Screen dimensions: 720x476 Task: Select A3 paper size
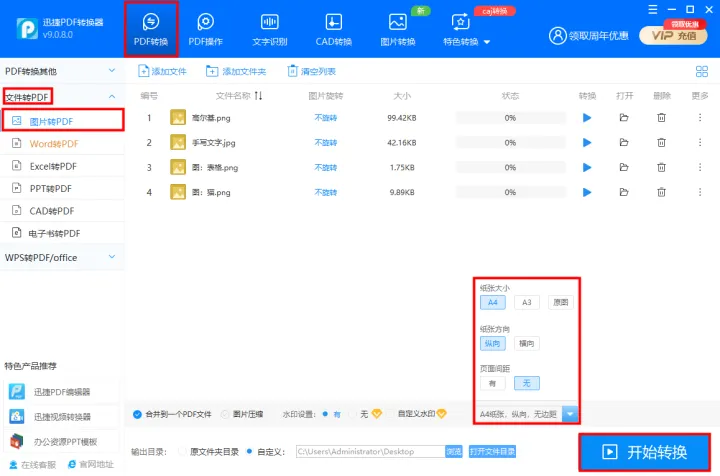tap(527, 302)
